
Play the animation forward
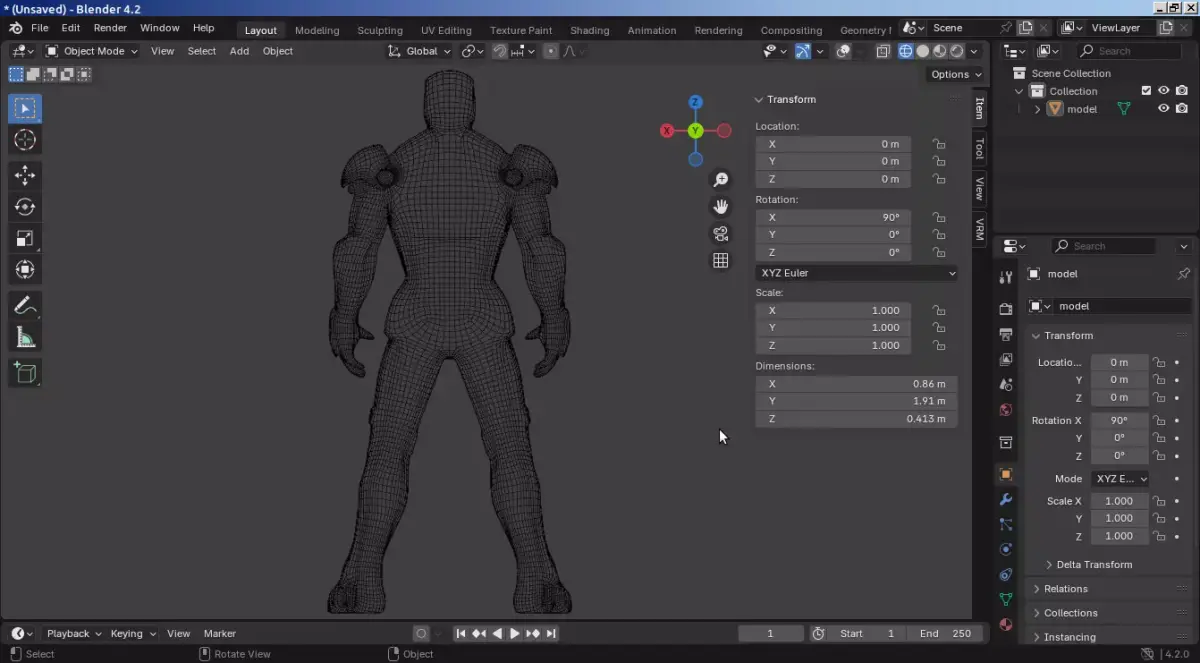(515, 634)
